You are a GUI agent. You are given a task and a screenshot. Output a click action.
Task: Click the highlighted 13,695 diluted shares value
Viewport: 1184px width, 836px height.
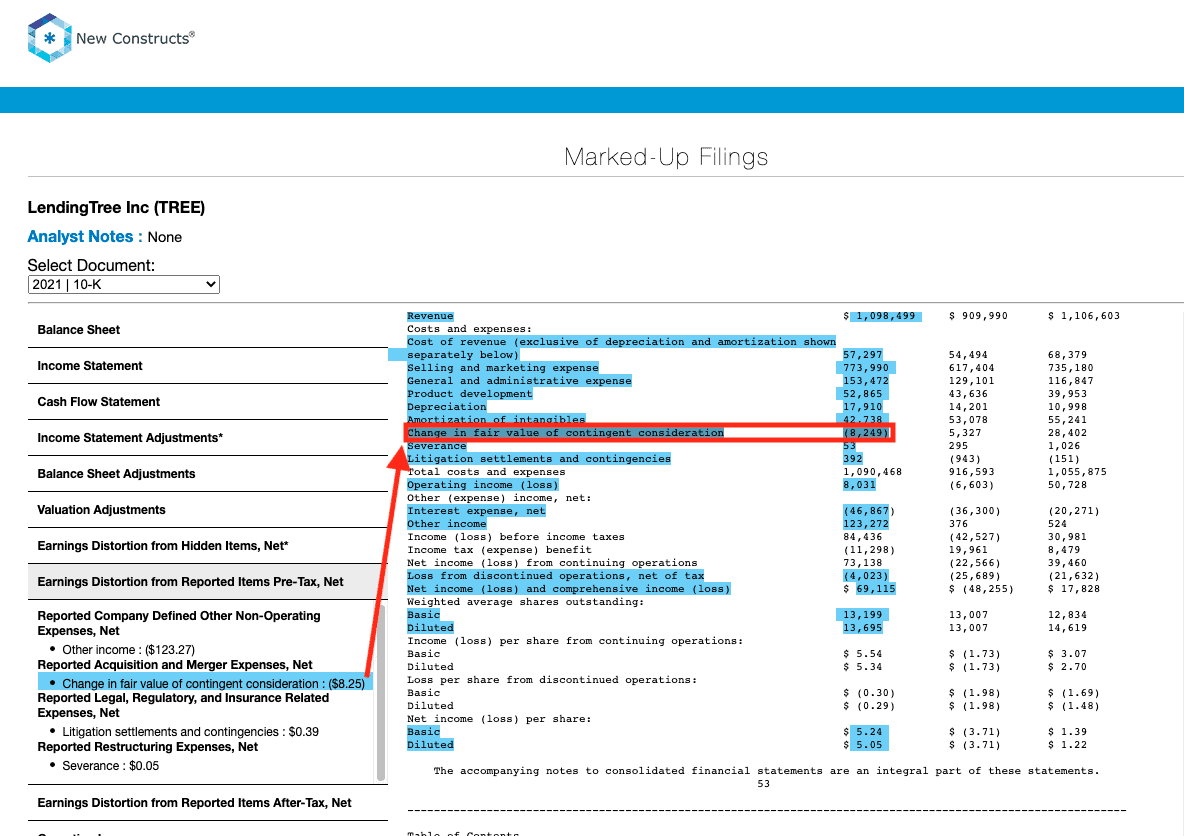coord(862,628)
